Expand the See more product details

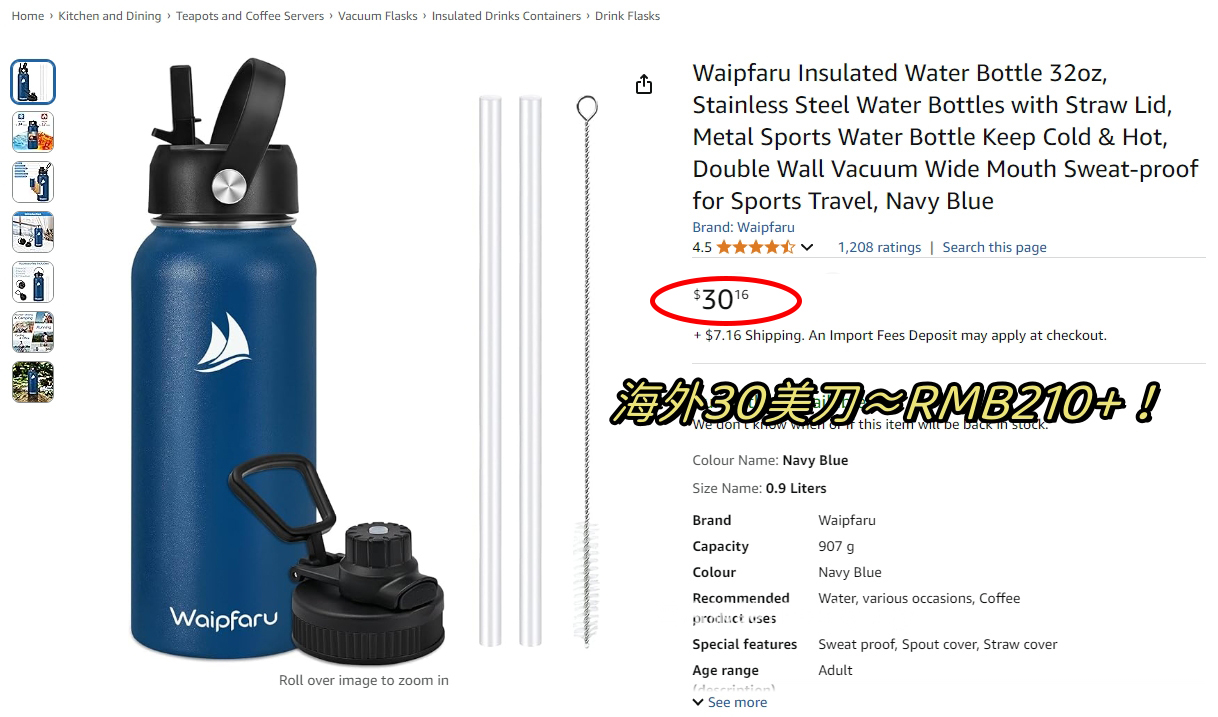coord(730,702)
